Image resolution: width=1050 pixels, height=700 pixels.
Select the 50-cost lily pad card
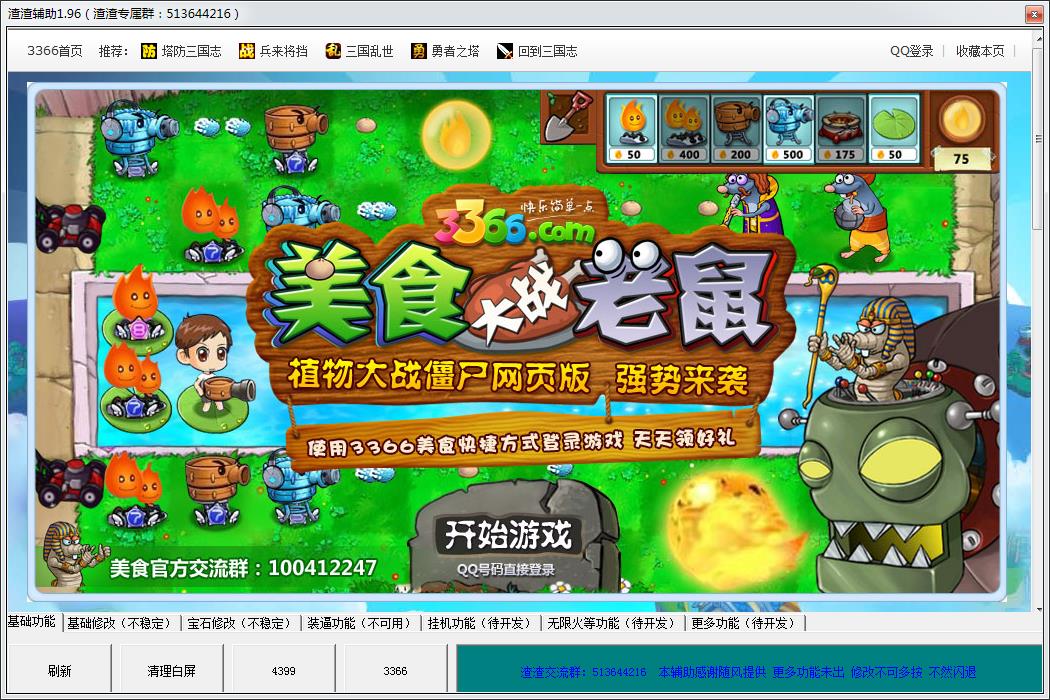click(894, 128)
